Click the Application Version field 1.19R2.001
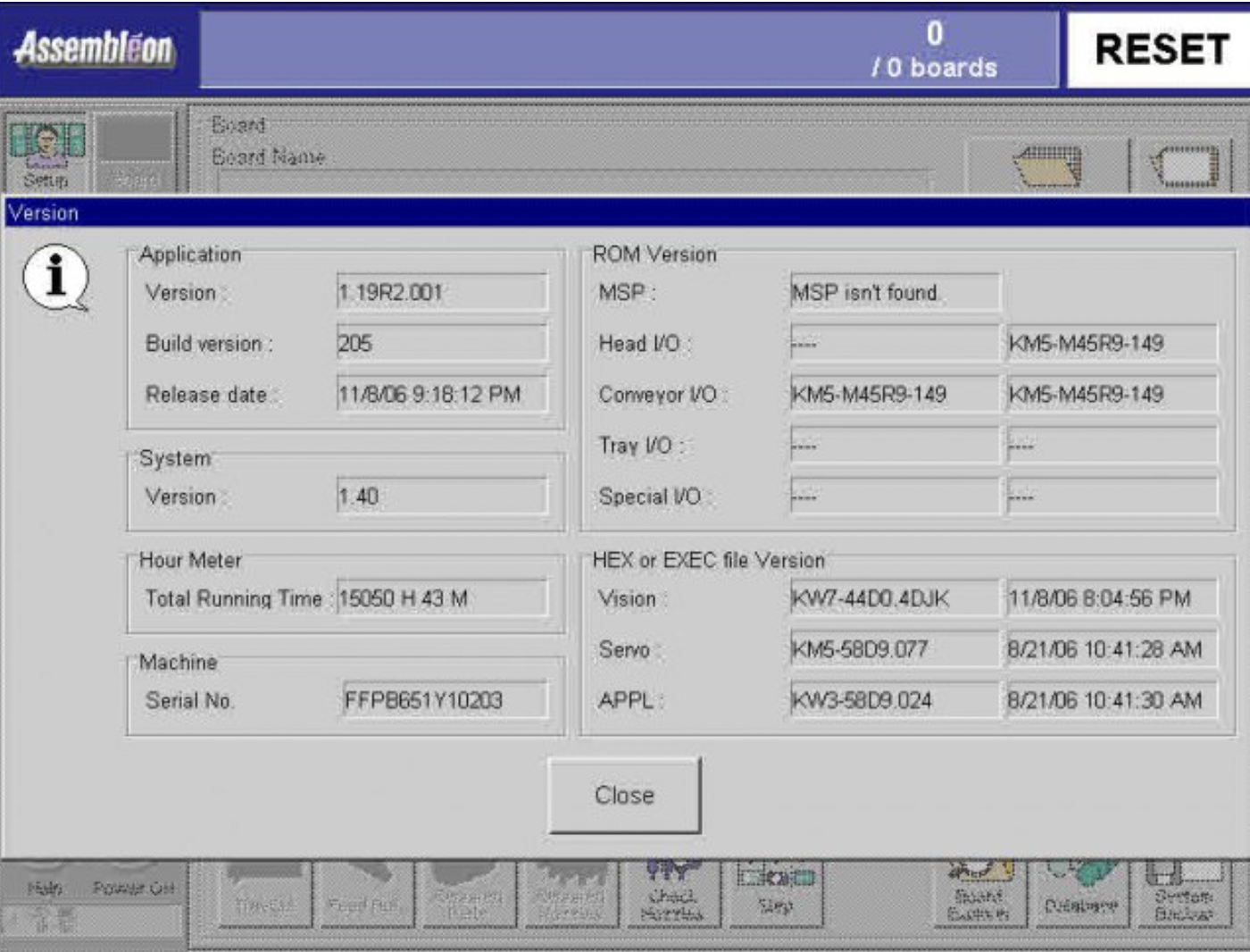The height and width of the screenshot is (952, 1250). point(442,292)
